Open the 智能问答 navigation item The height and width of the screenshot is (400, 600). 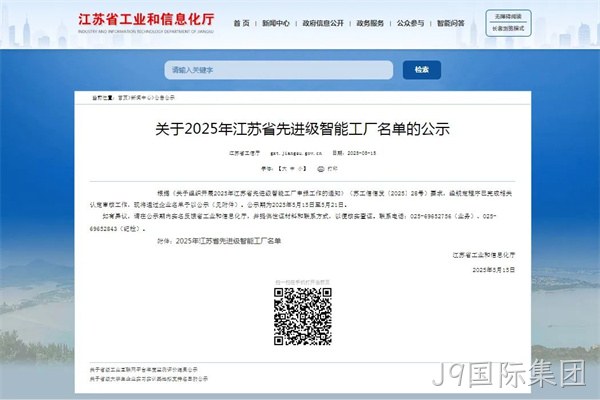(x=451, y=23)
